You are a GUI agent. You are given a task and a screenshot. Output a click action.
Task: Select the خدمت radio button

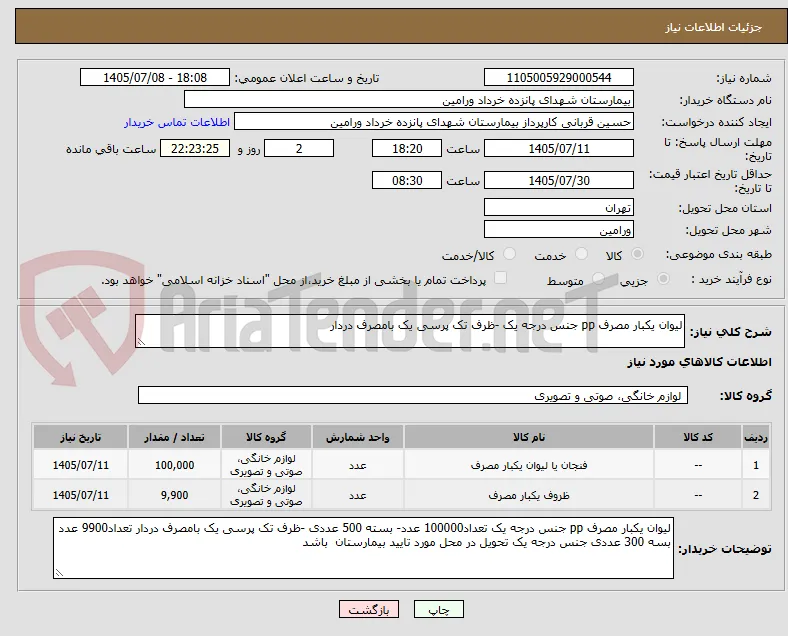click(x=581, y=254)
